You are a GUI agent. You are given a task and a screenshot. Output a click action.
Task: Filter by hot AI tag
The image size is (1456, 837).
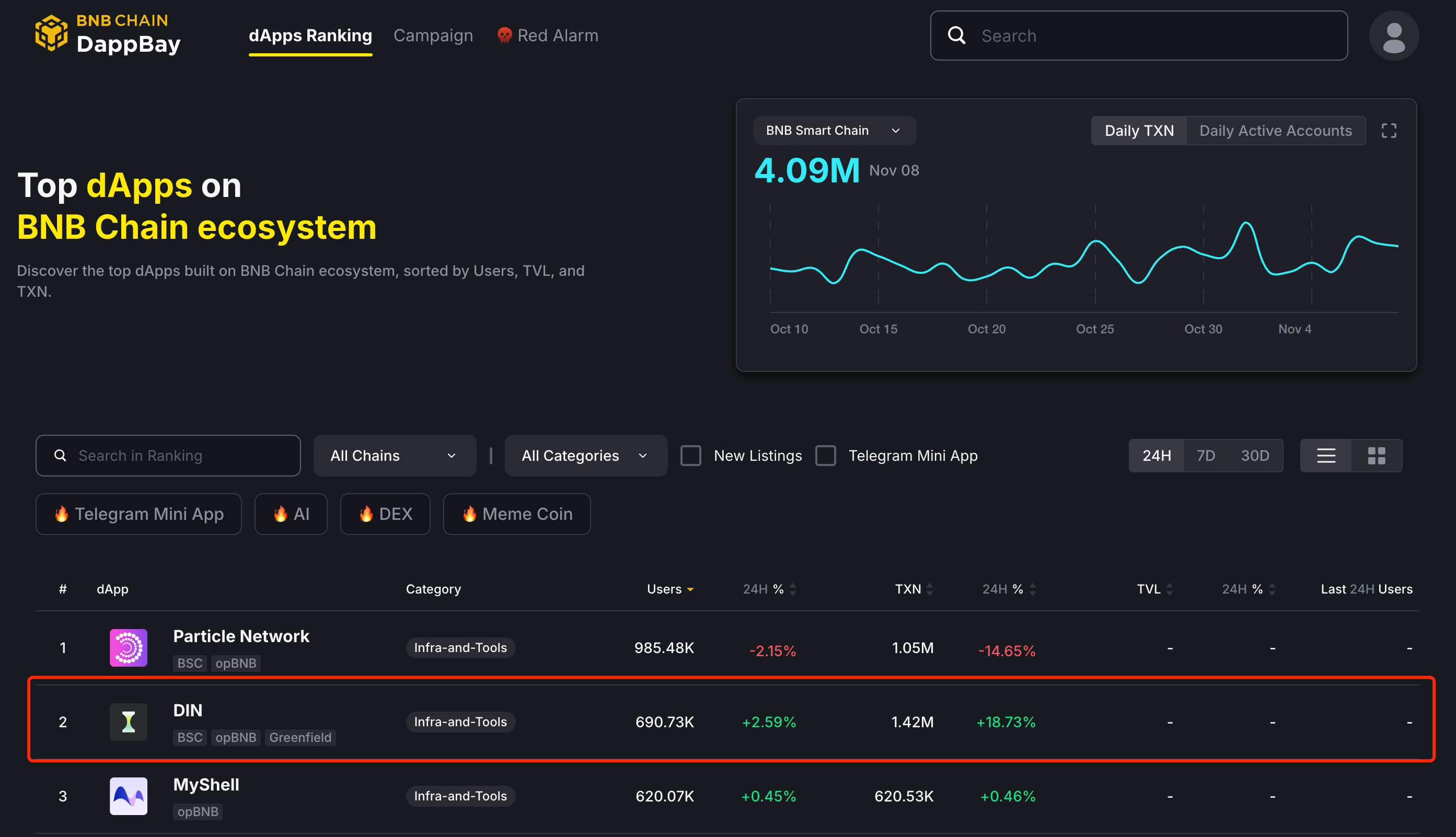291,514
